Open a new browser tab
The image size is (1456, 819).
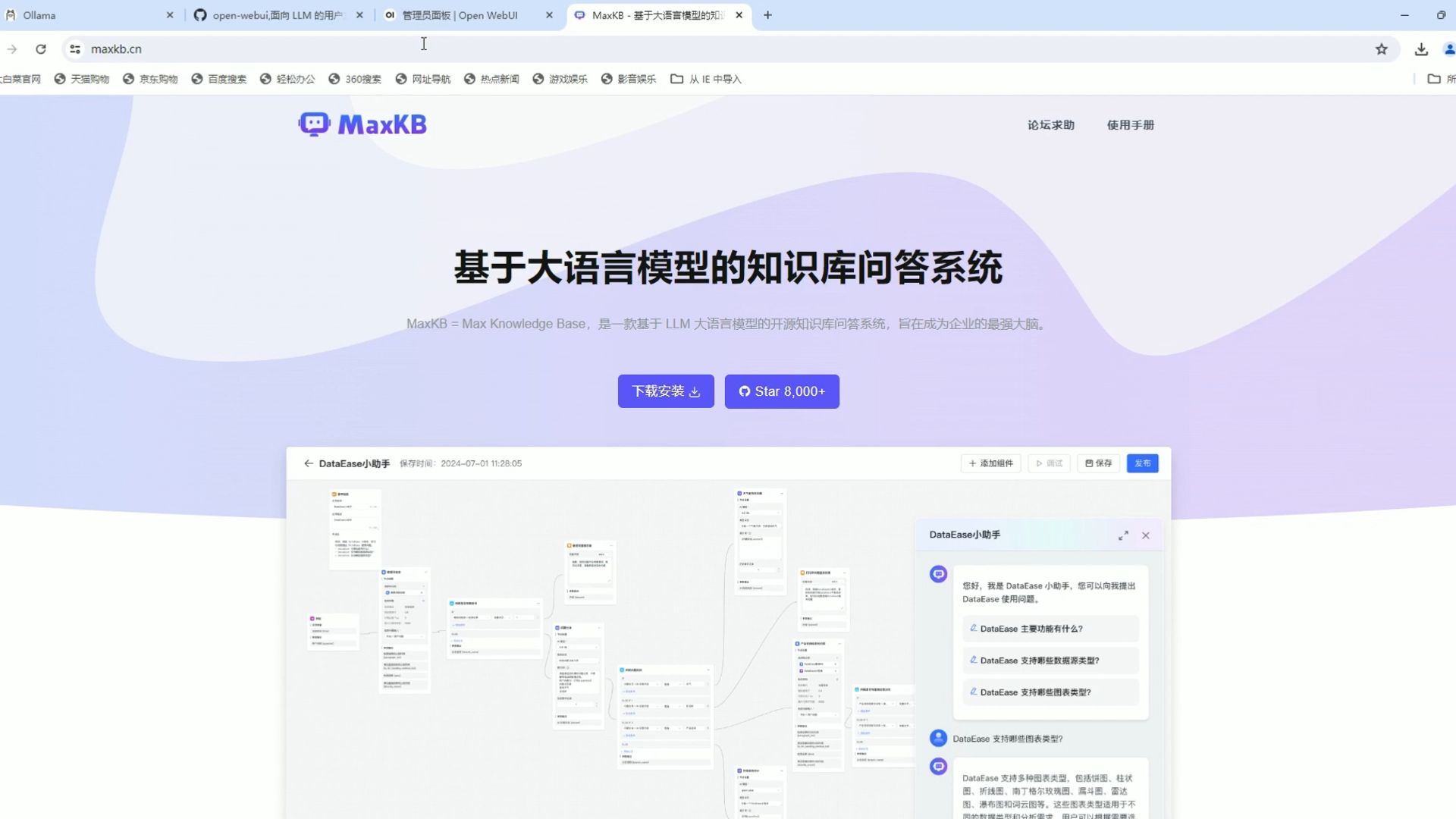(x=767, y=15)
